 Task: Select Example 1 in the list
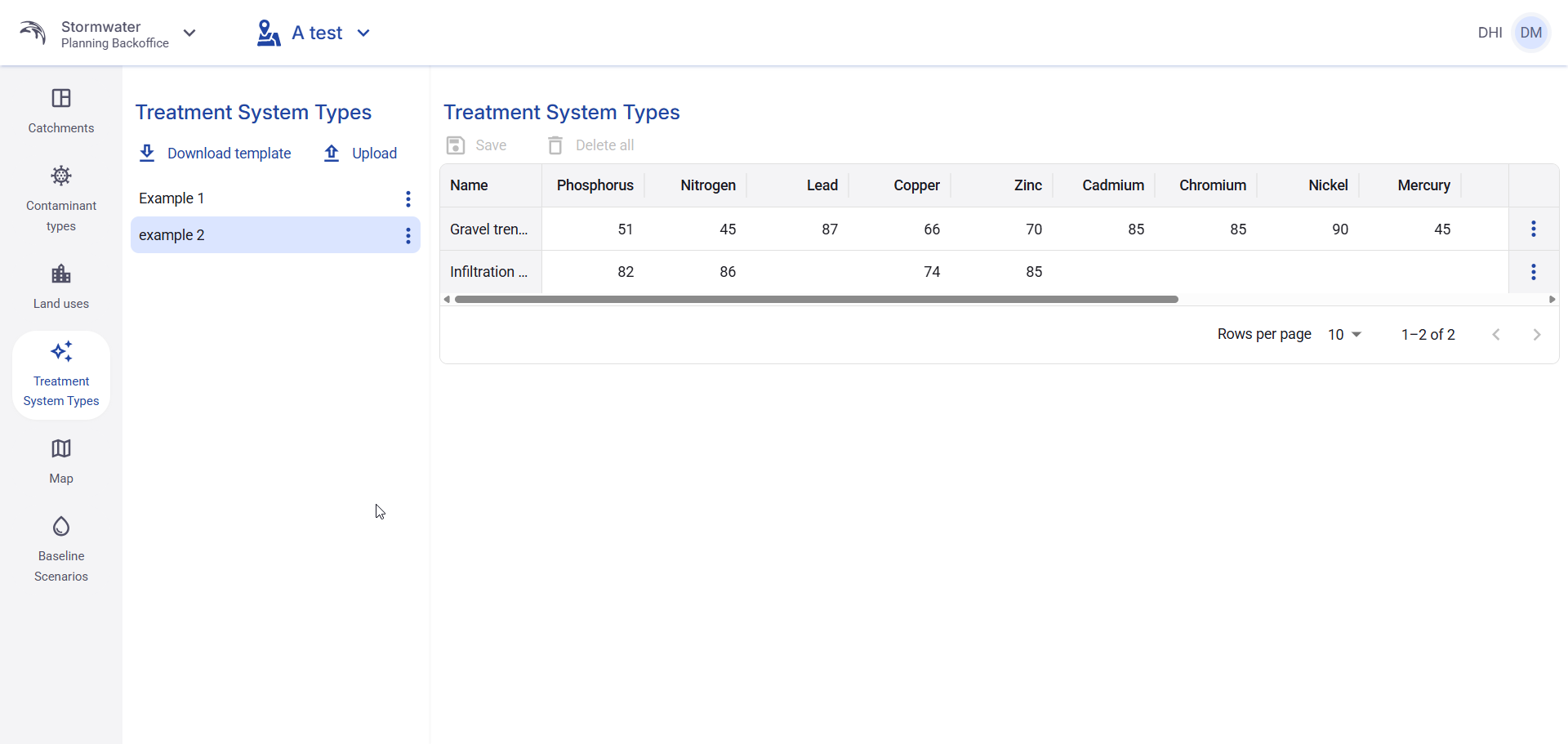click(x=275, y=198)
